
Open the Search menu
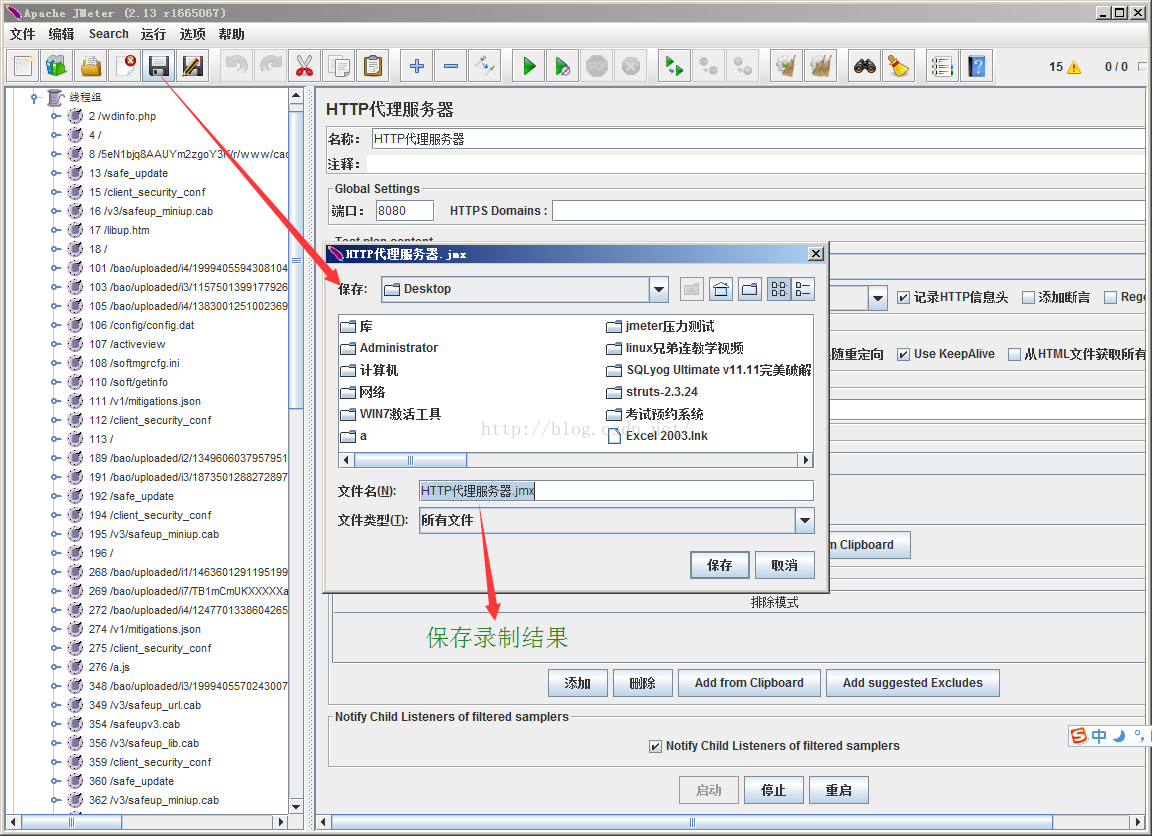(x=109, y=34)
